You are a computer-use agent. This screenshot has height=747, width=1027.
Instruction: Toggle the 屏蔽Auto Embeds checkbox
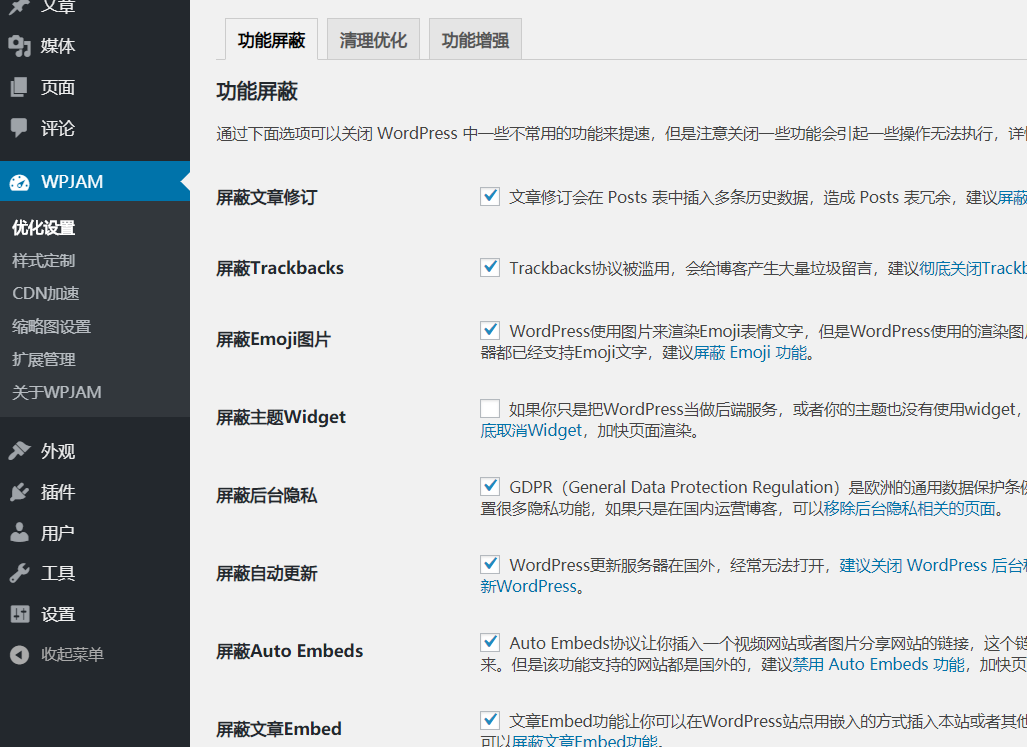click(x=490, y=642)
